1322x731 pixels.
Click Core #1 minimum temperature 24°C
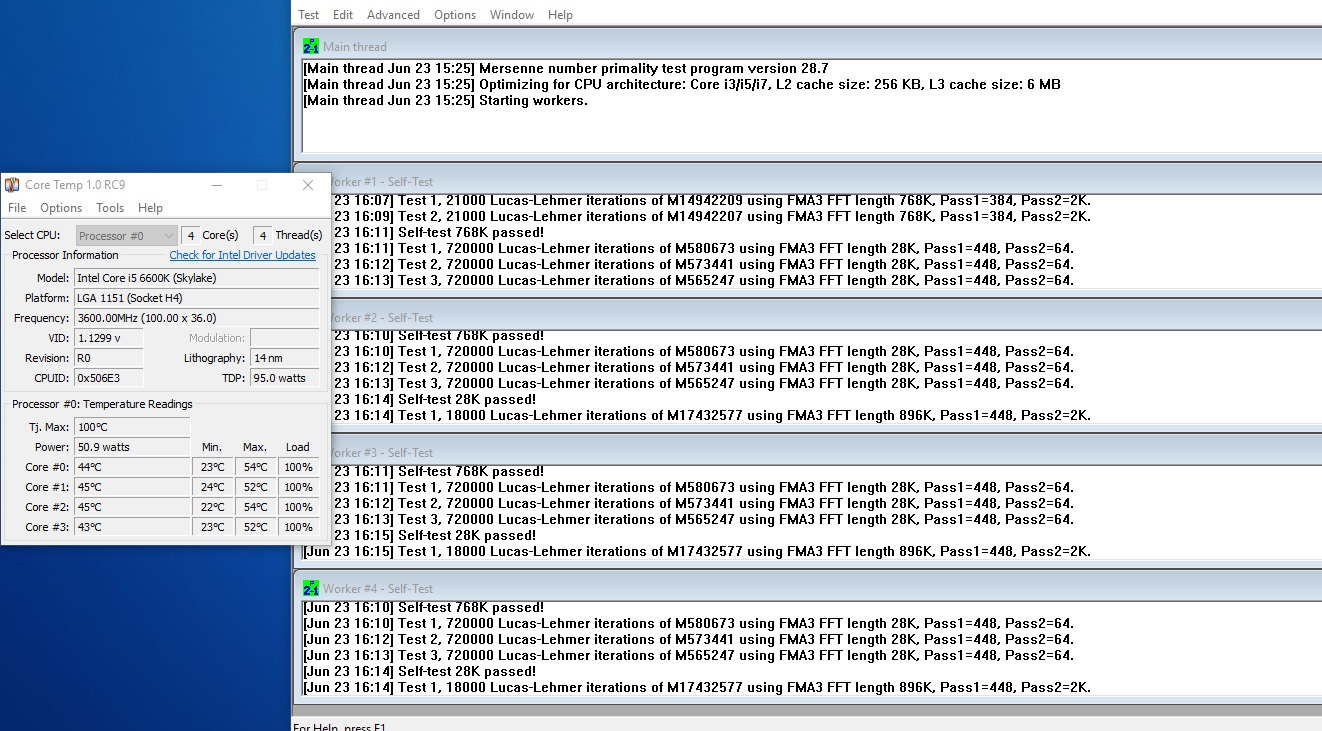tap(212, 487)
